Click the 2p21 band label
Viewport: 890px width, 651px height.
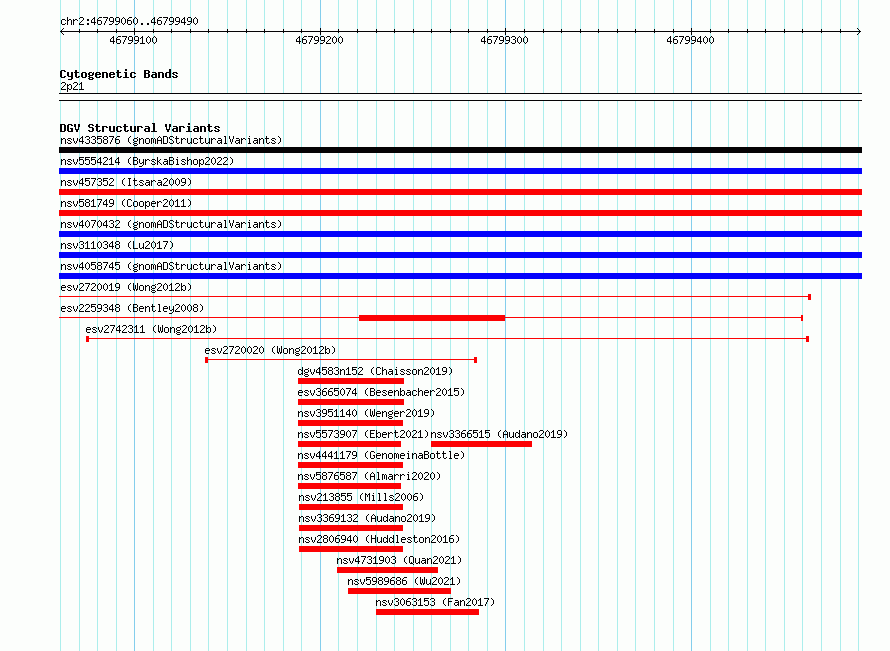72,86
